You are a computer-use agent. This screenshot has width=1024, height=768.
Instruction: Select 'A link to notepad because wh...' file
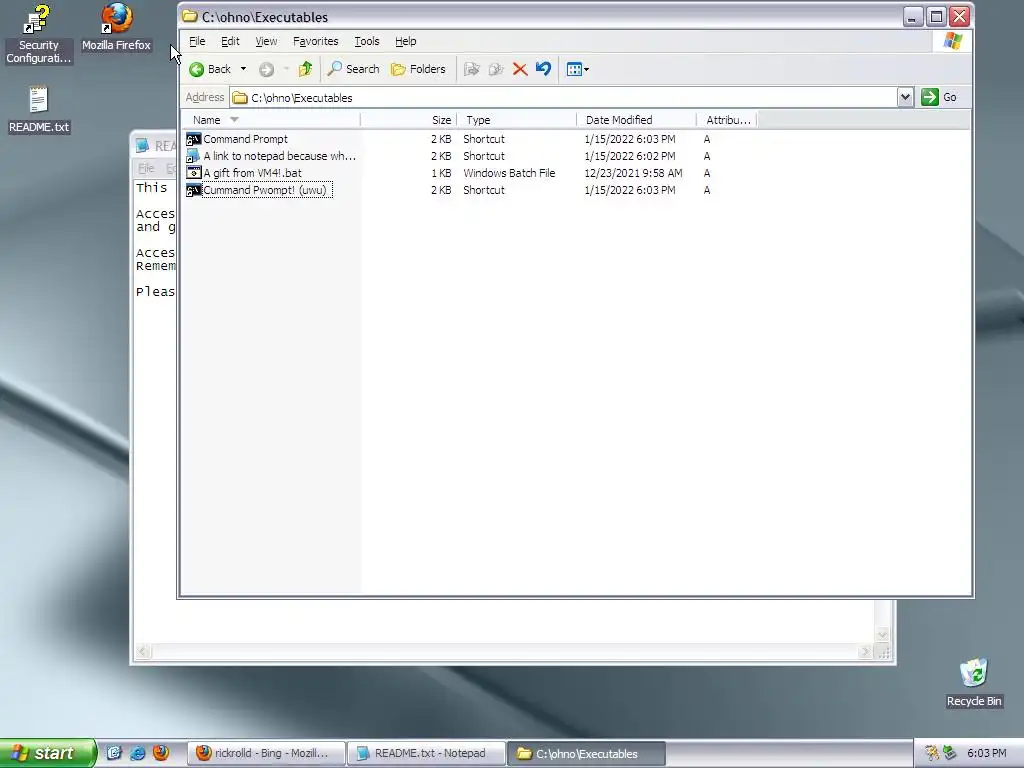pyautogui.click(x=280, y=156)
